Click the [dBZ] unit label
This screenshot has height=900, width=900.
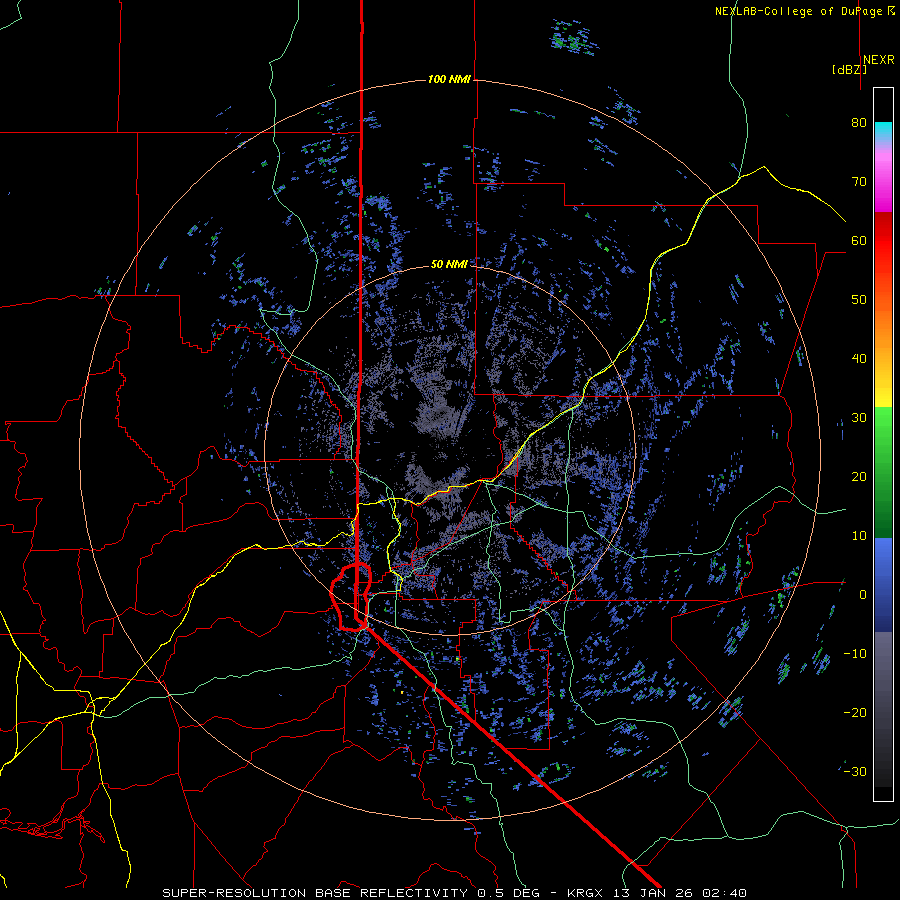849,70
